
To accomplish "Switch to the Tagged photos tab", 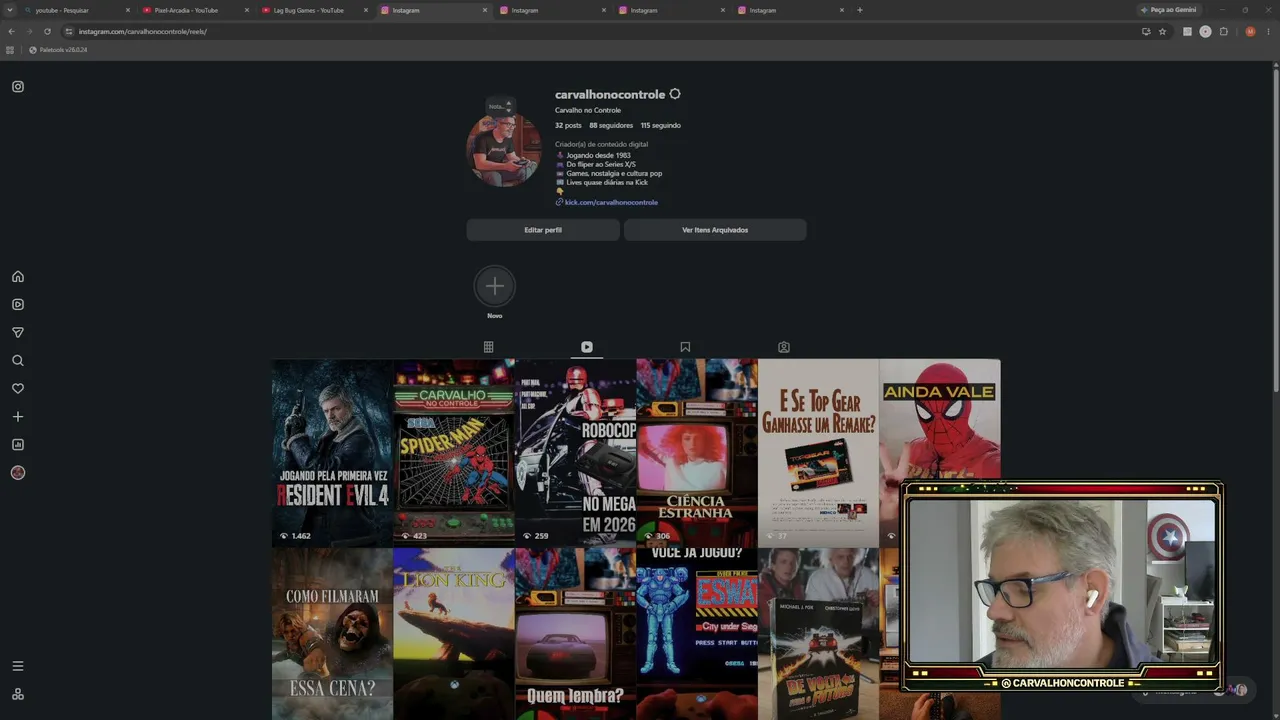I will click(x=784, y=347).
